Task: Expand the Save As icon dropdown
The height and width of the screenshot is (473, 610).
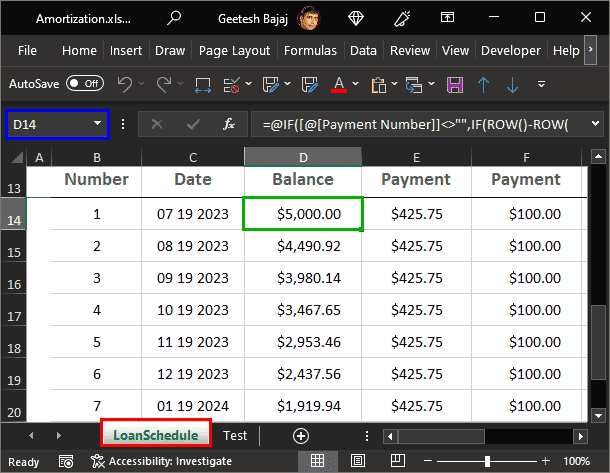Action: [x=287, y=84]
